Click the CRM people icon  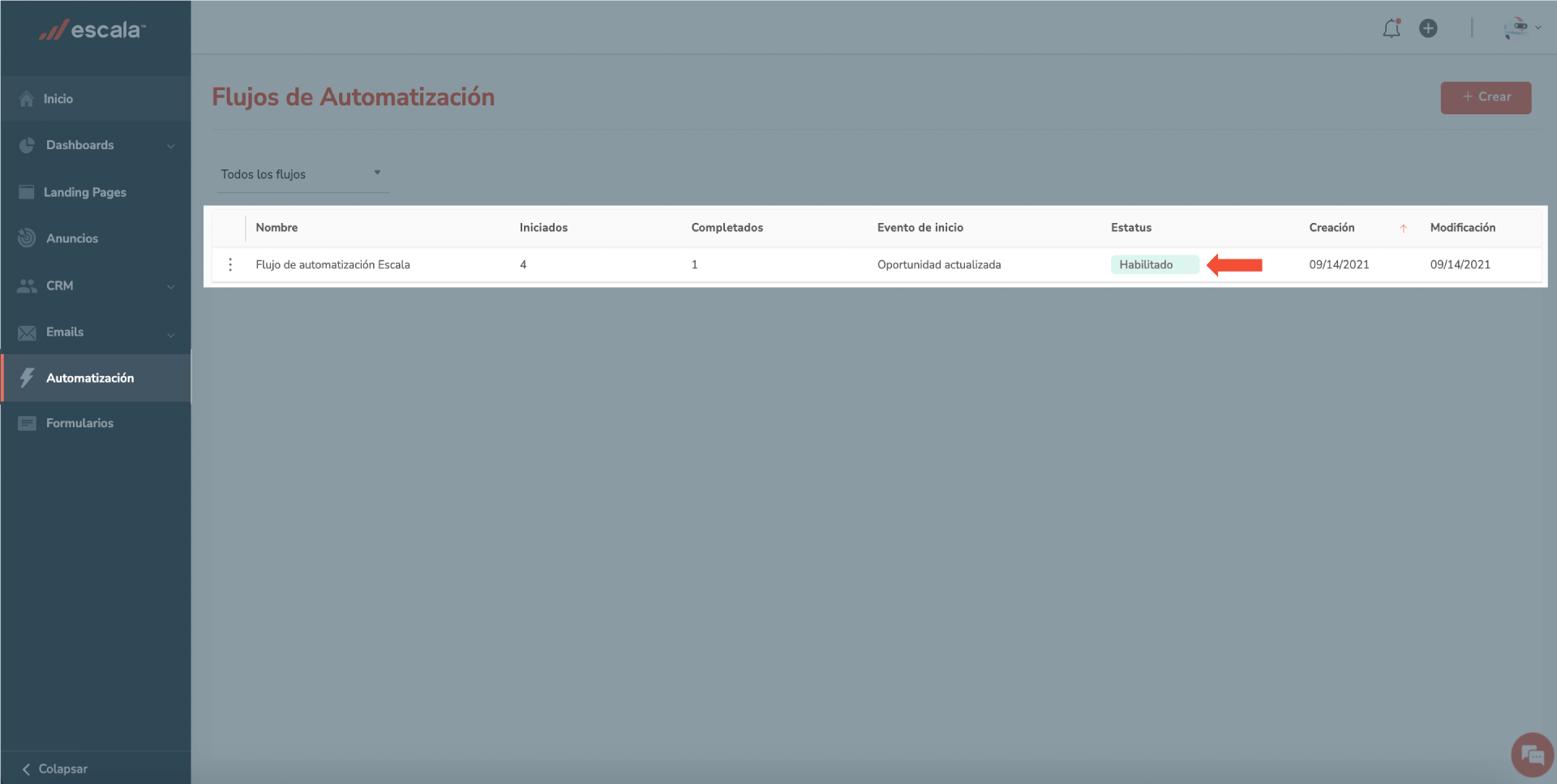coord(27,285)
